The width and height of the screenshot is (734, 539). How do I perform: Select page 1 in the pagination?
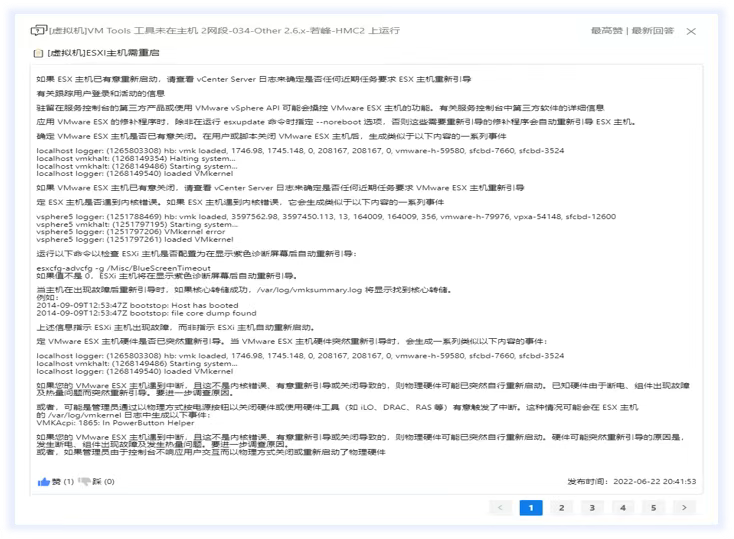pos(530,508)
